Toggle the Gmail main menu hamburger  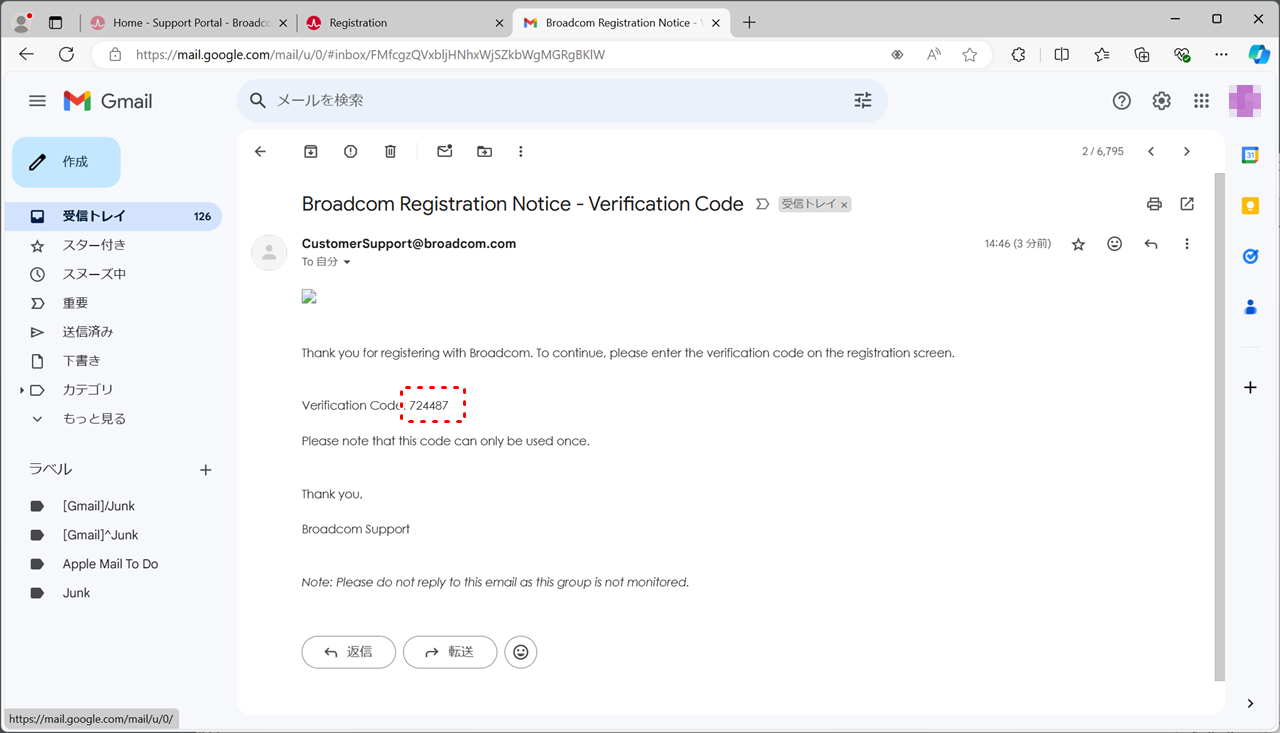(x=37, y=101)
